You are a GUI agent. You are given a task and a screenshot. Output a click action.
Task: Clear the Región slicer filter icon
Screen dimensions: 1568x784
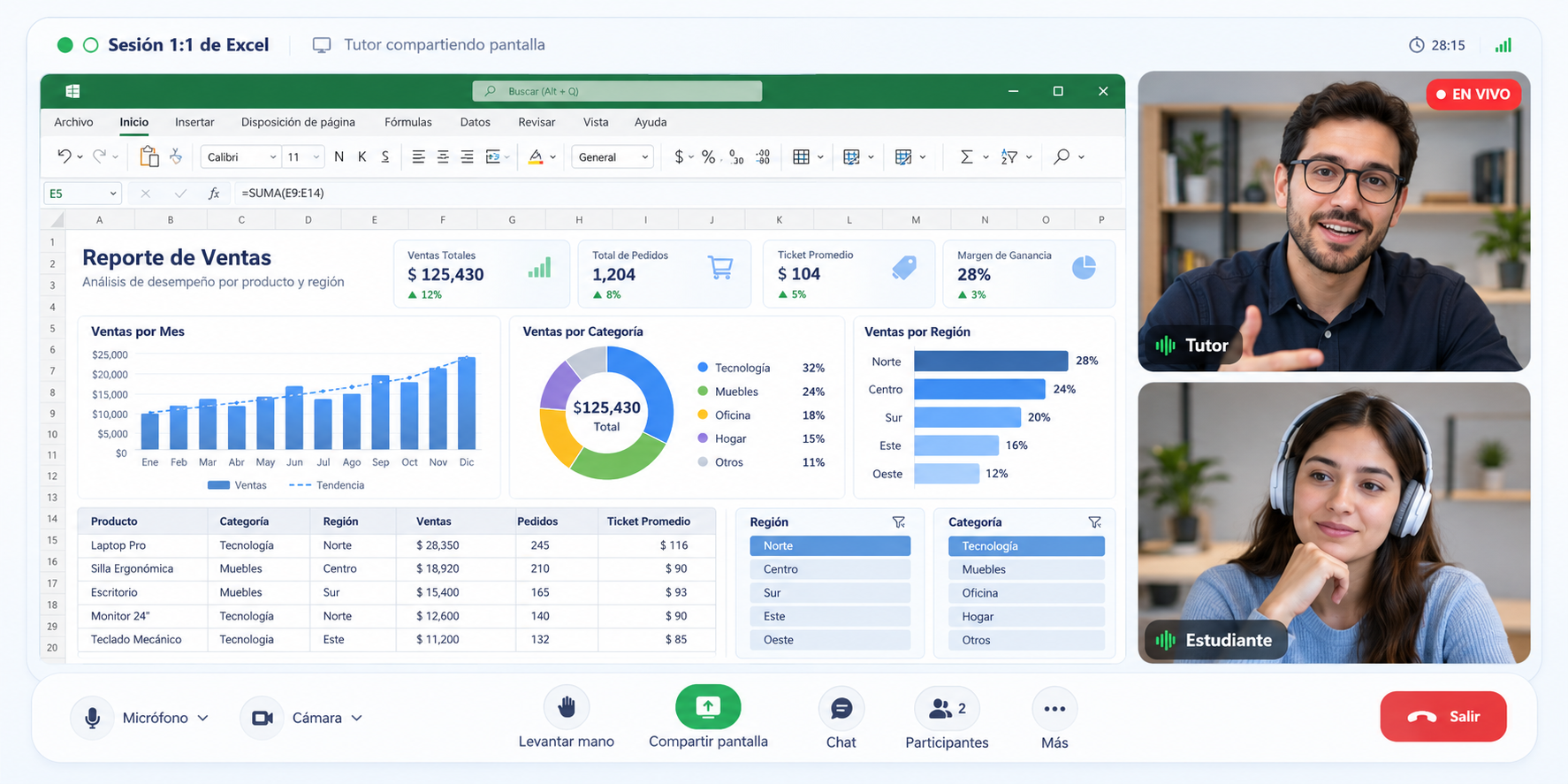point(899,522)
